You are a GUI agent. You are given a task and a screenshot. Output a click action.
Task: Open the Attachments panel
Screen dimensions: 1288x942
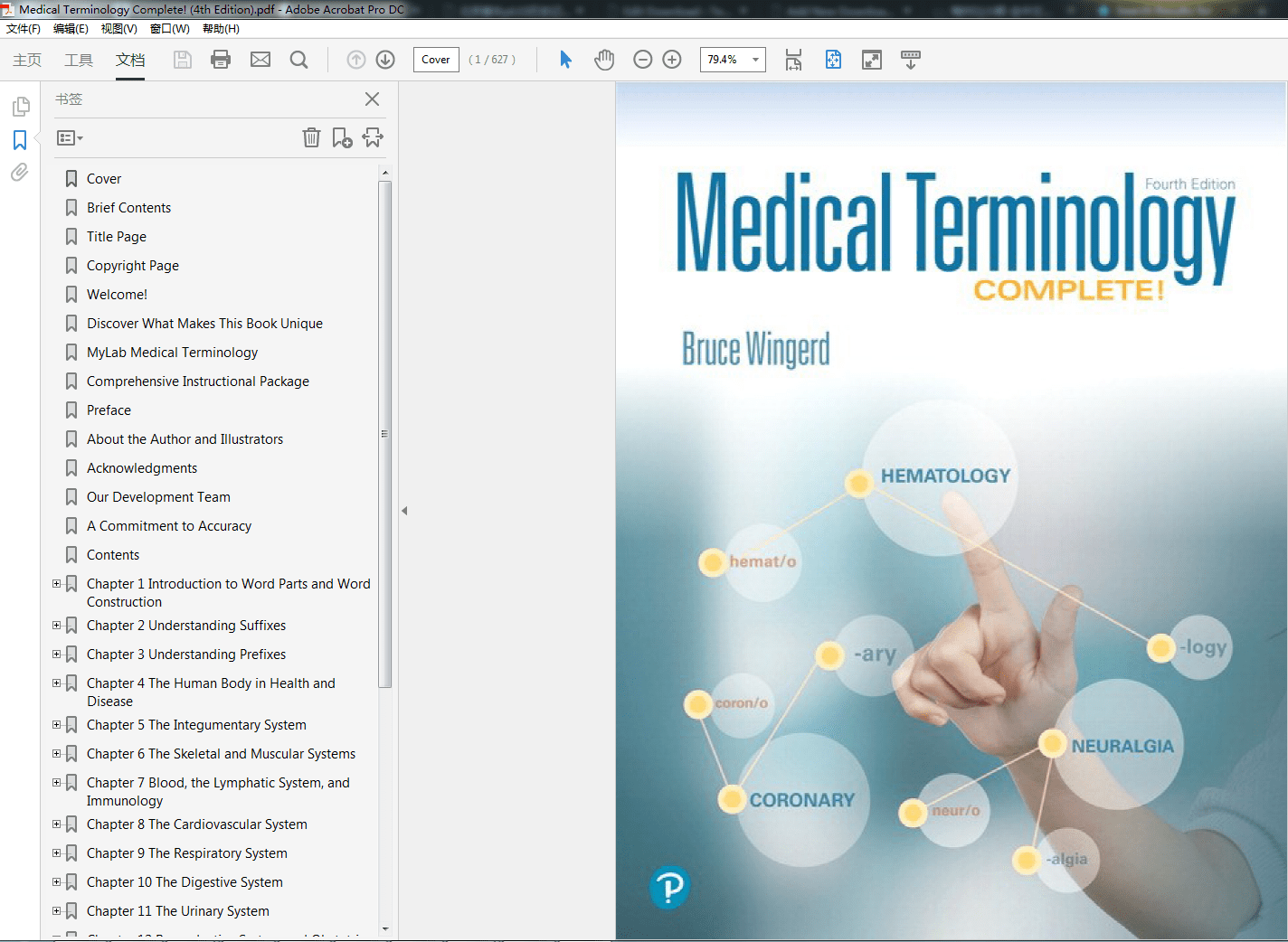tap(19, 172)
